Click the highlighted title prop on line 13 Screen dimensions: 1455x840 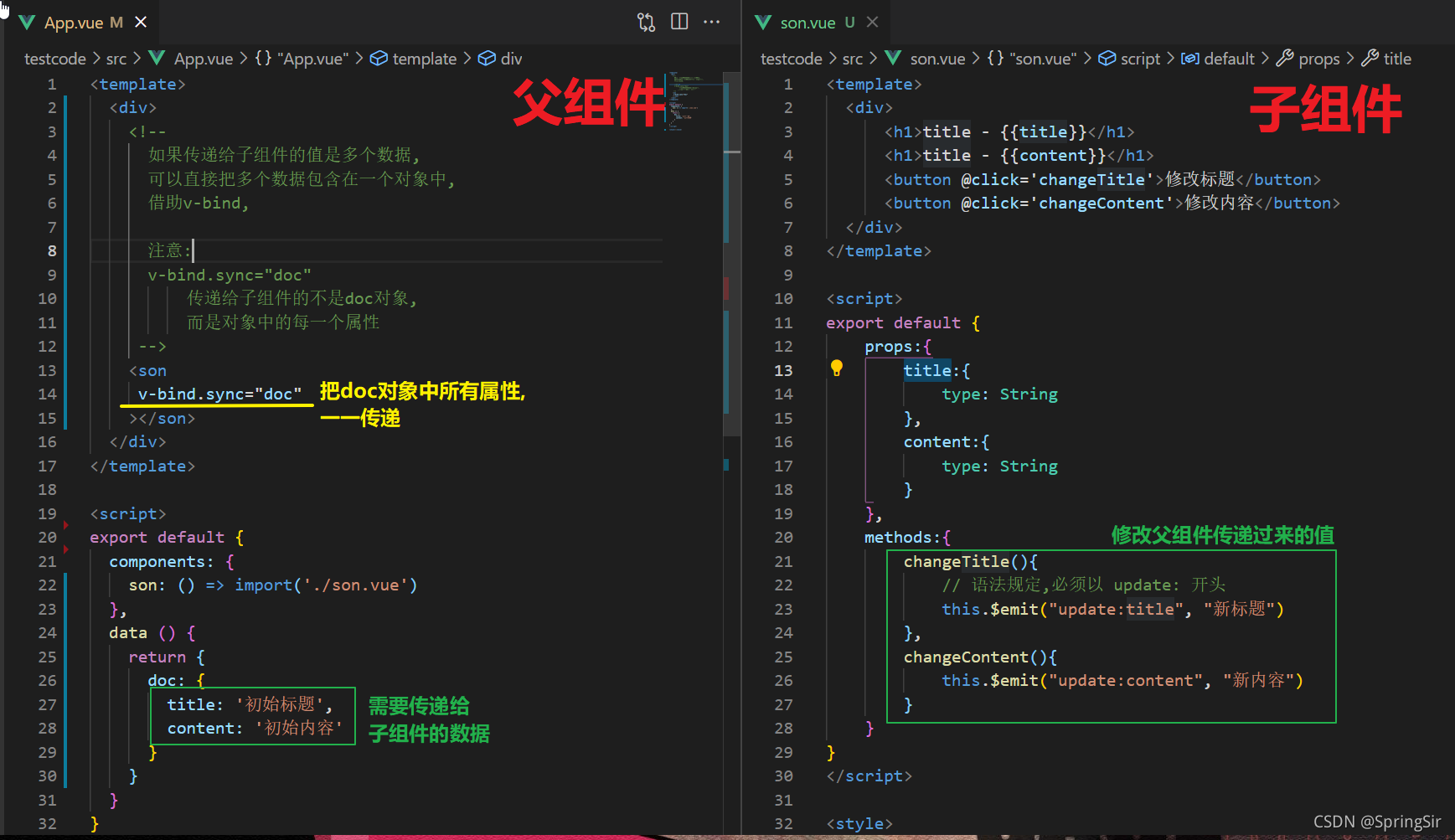pos(927,370)
